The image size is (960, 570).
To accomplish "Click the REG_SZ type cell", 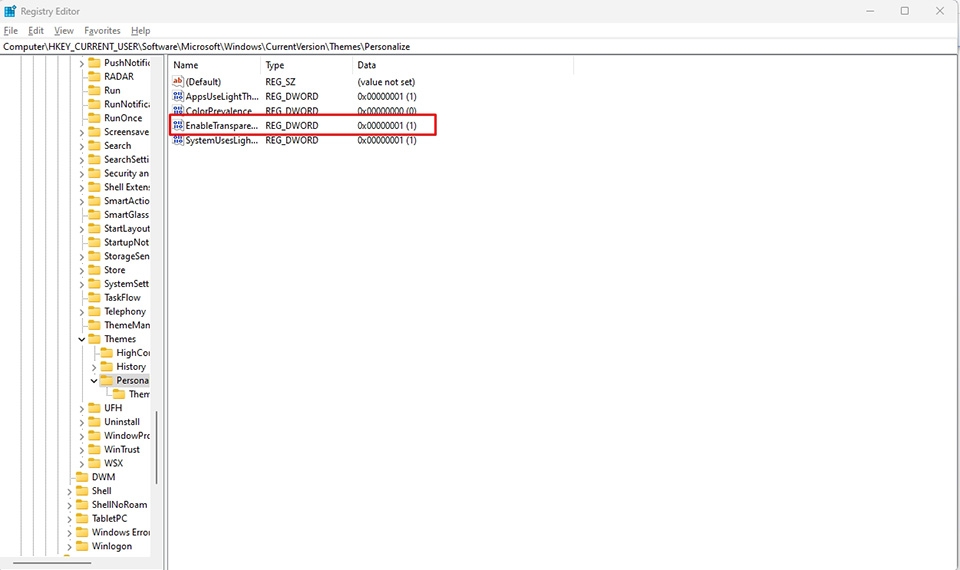I will tap(280, 81).
